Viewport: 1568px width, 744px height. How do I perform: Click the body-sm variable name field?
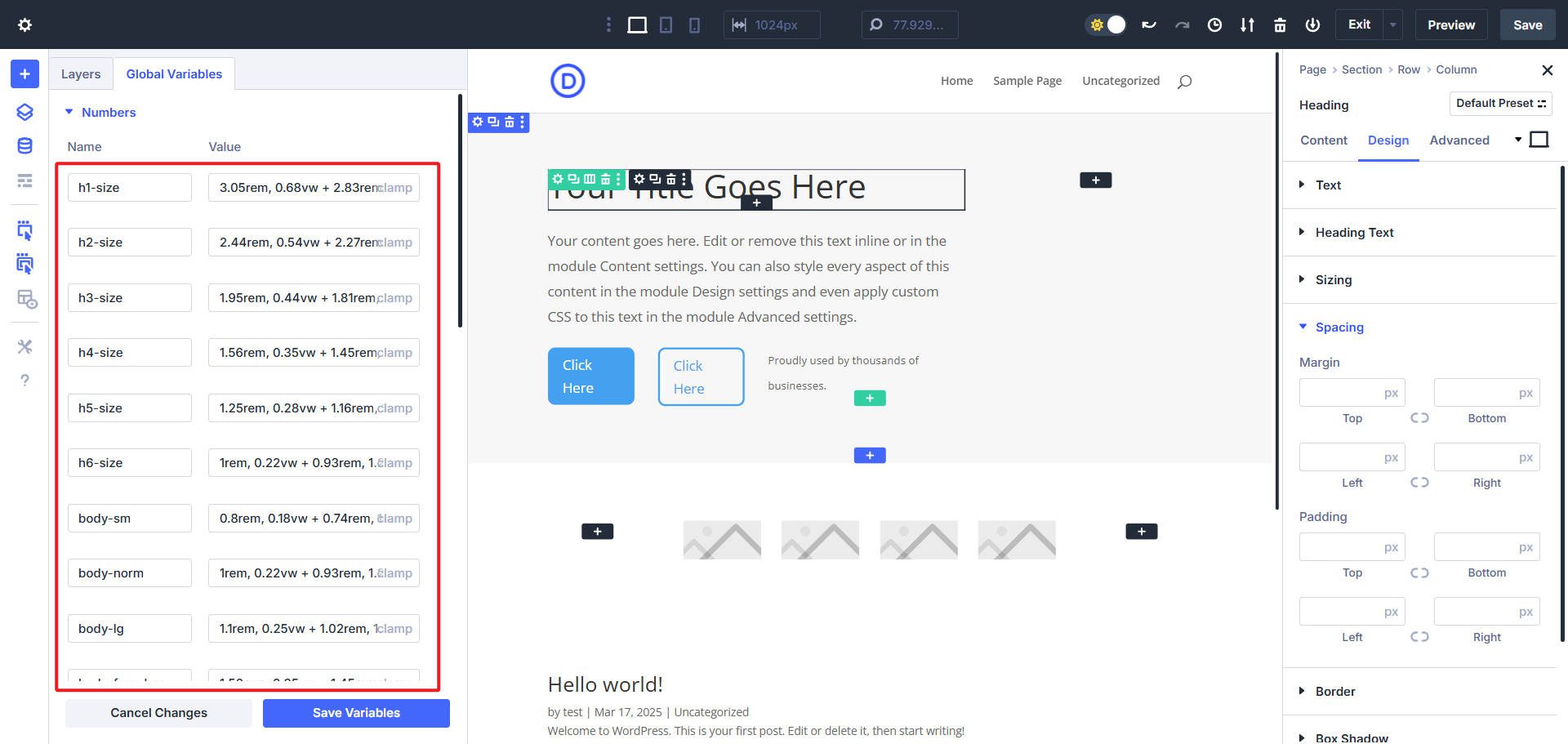[130, 518]
